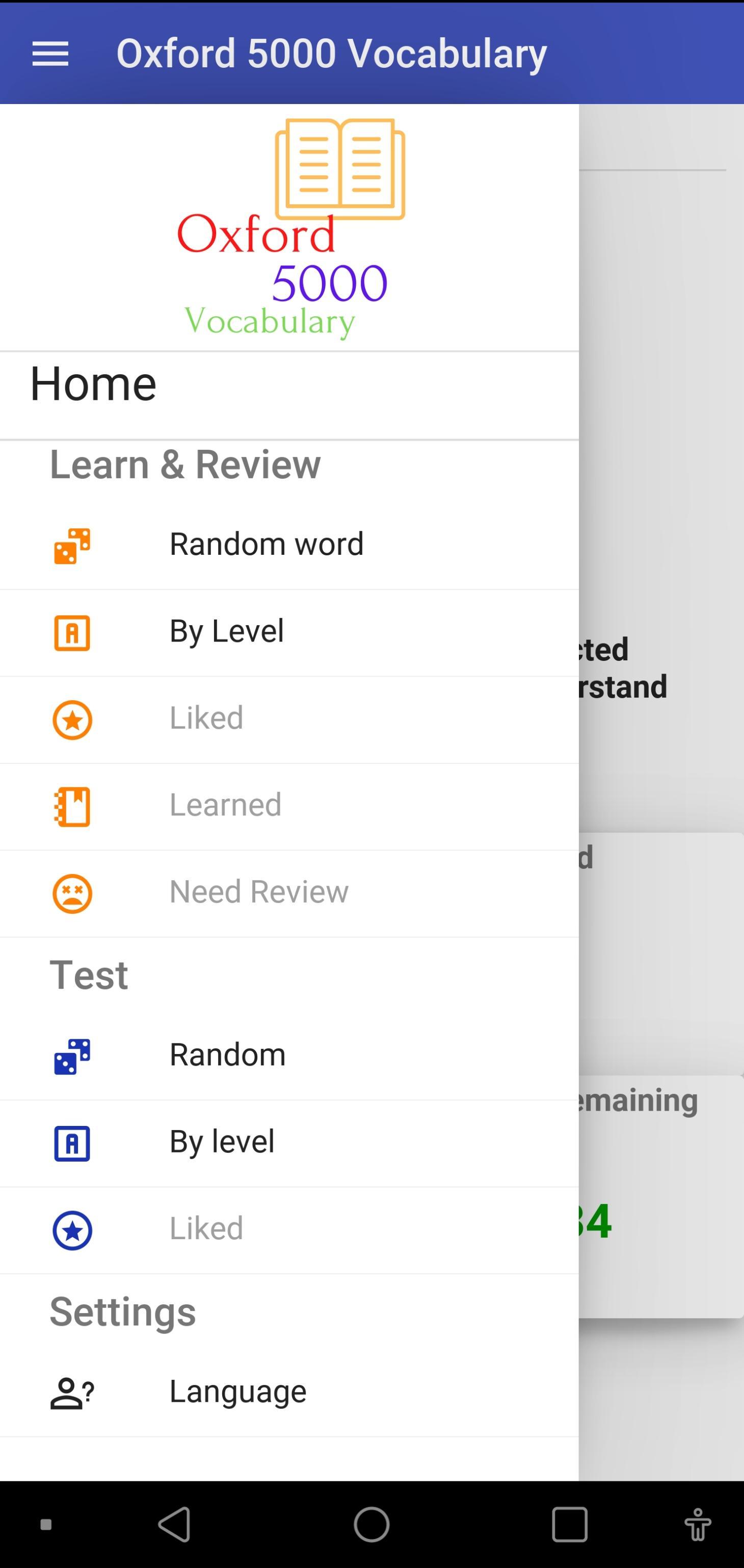Tap the sad face Need Review icon
Viewport: 744px width, 1568px height.
[x=72, y=893]
